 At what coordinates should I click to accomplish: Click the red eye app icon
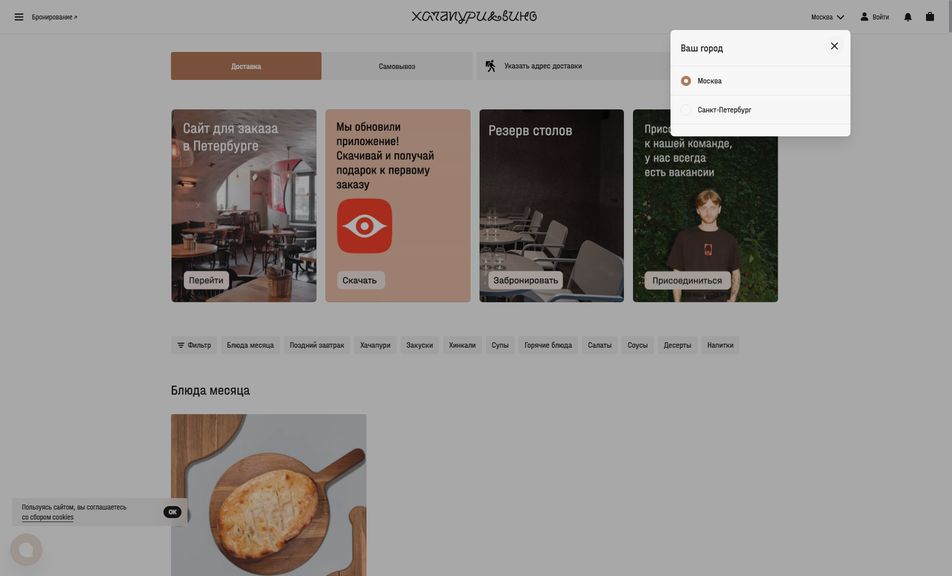click(x=364, y=226)
